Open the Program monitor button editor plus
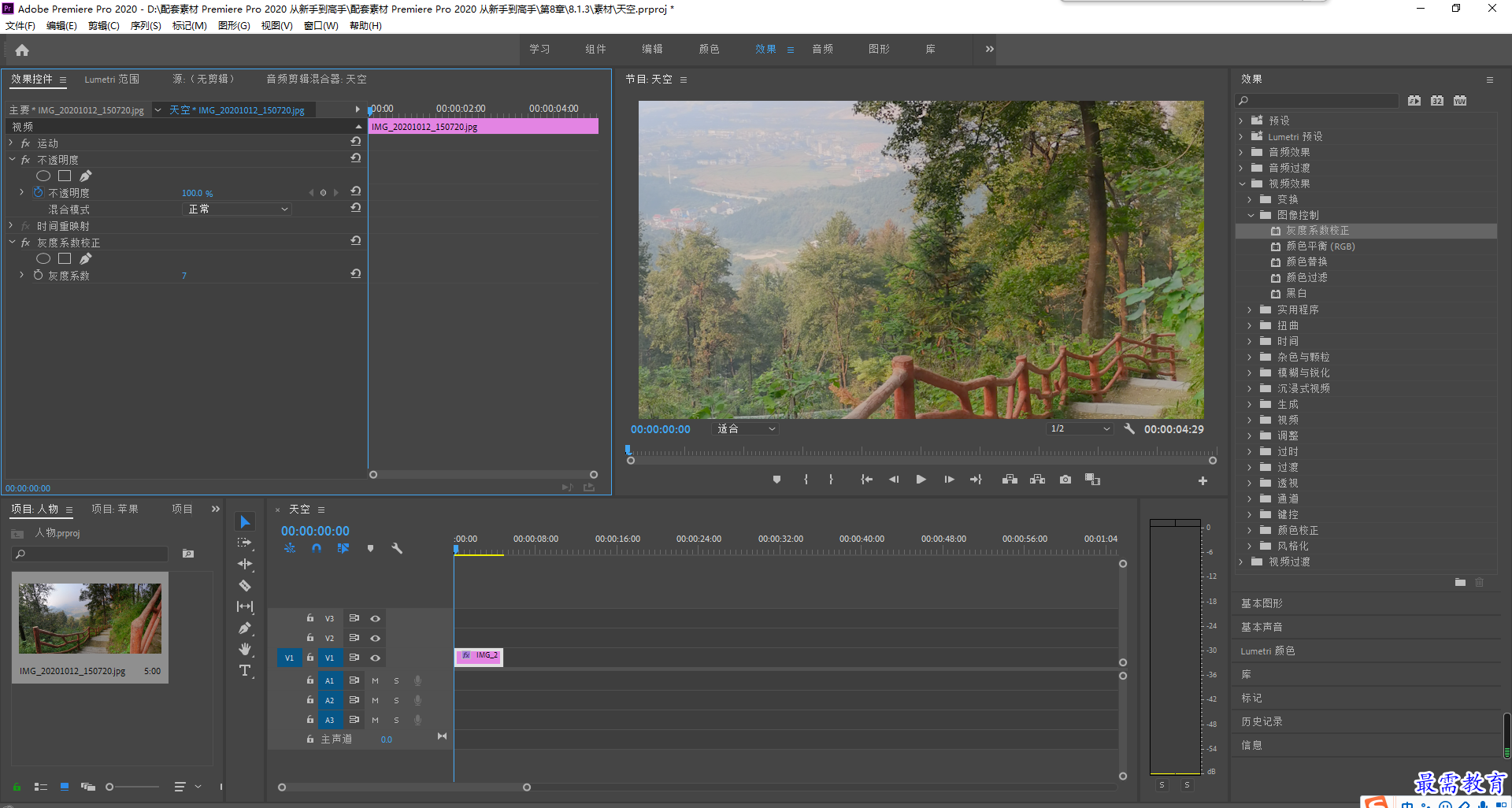 click(x=1203, y=480)
